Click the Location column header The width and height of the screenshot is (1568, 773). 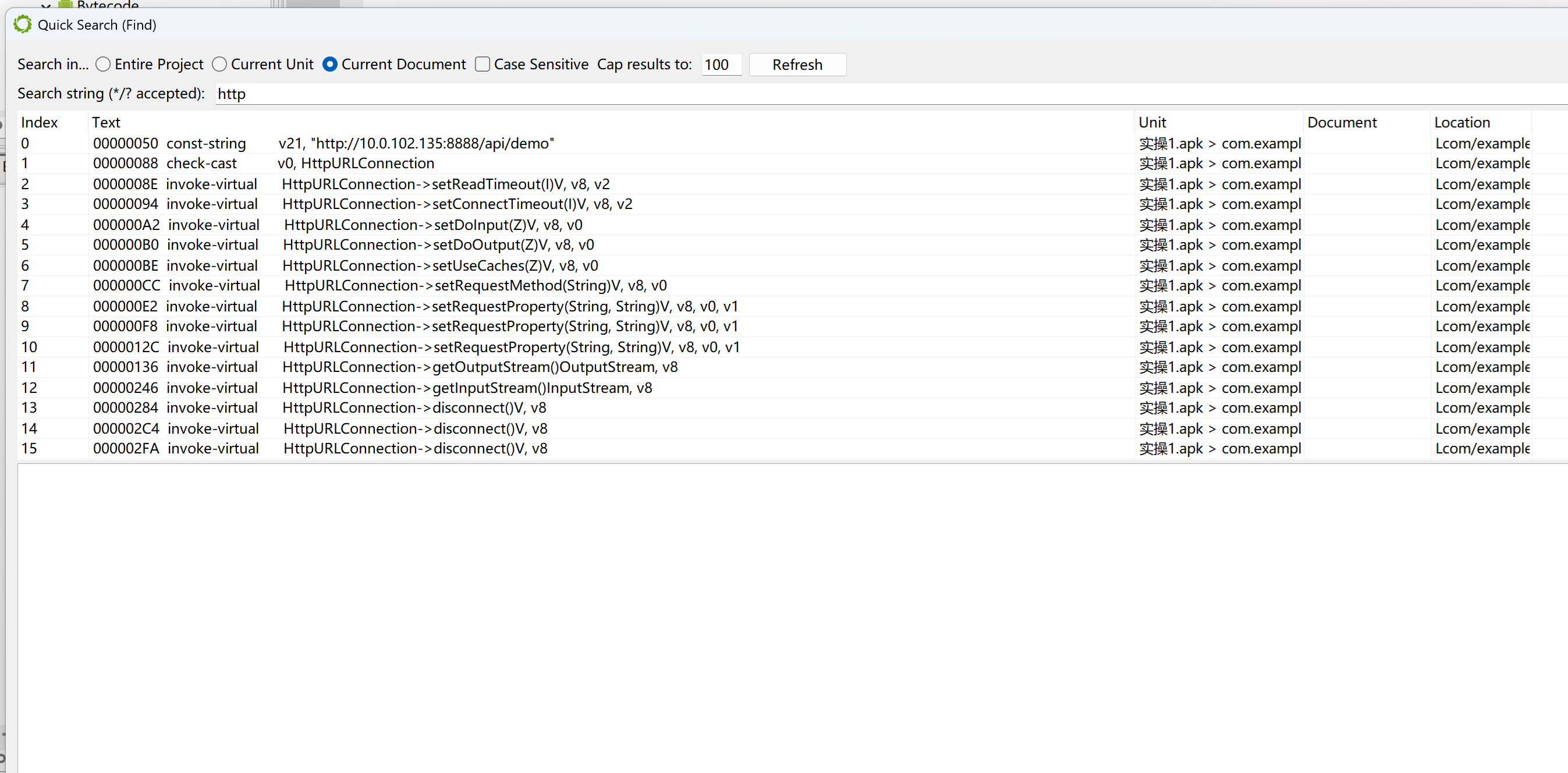pos(1461,122)
